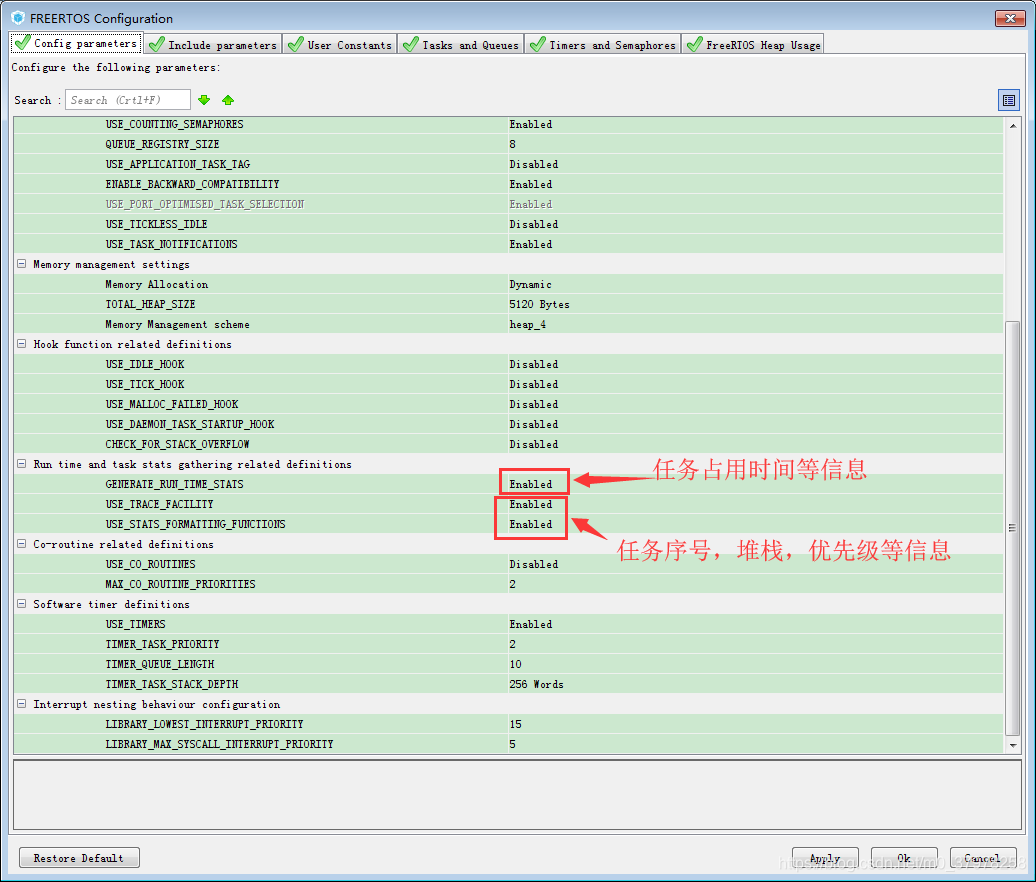Click the scrollbar up arrow
This screenshot has width=1036, height=882.
(1013, 125)
